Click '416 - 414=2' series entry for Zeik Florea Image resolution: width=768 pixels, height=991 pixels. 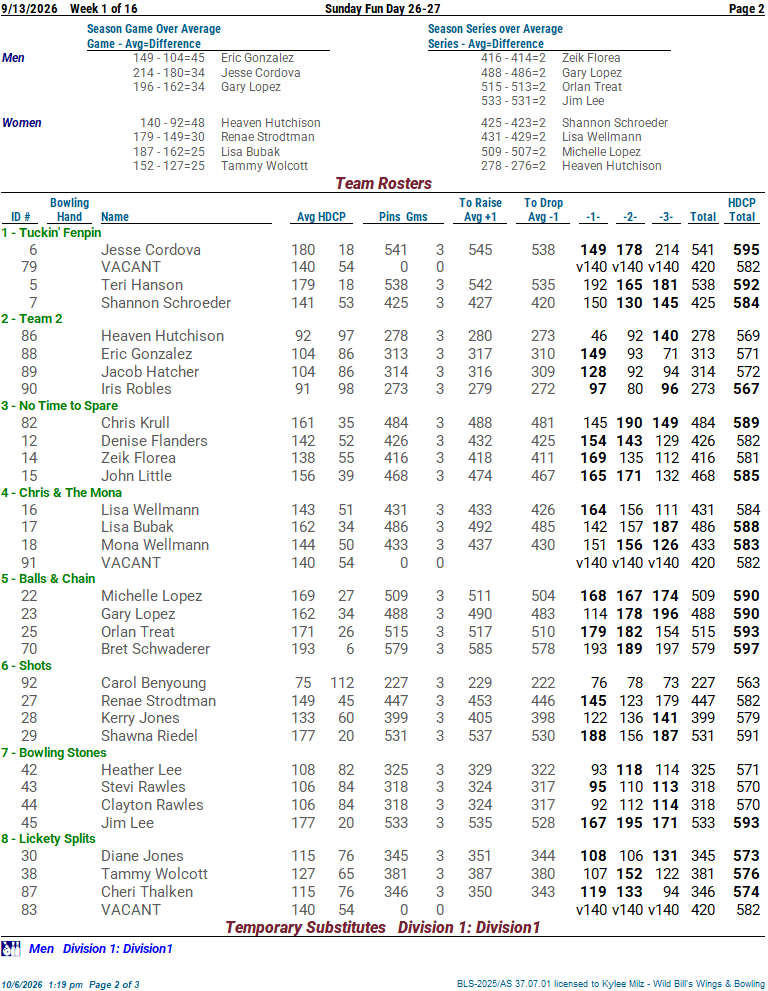(x=513, y=58)
